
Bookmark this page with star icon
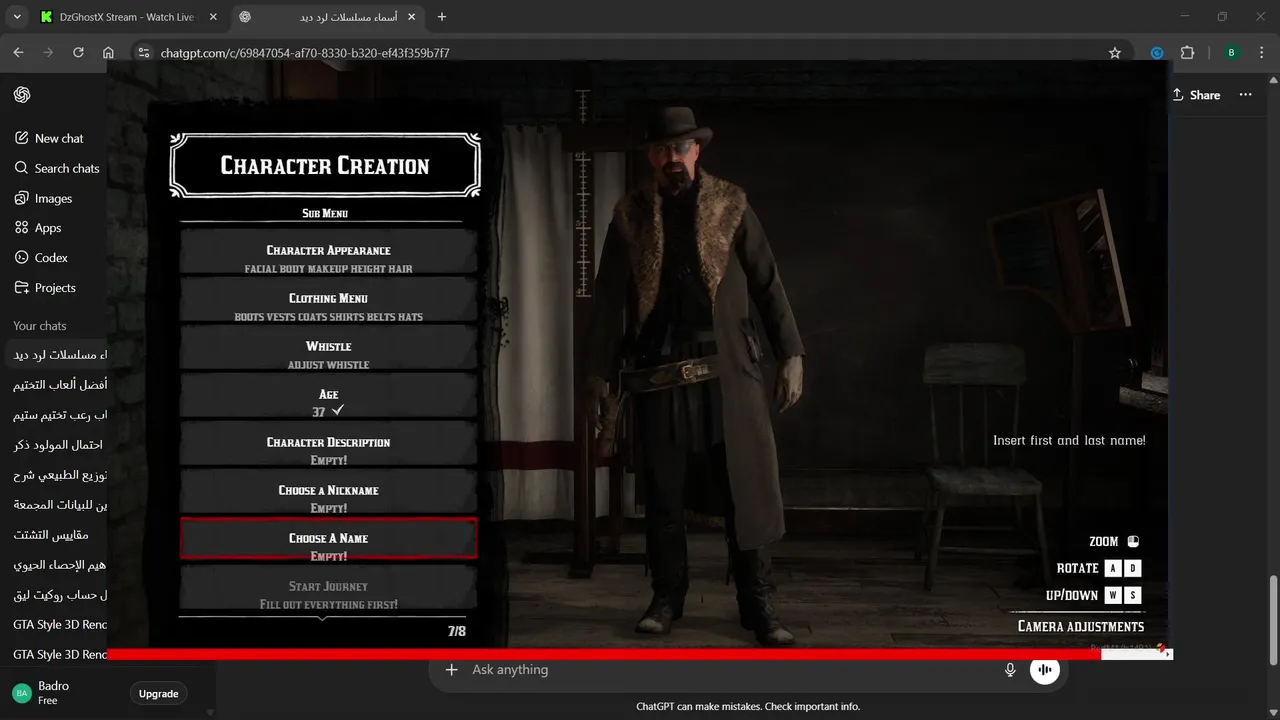(1115, 53)
